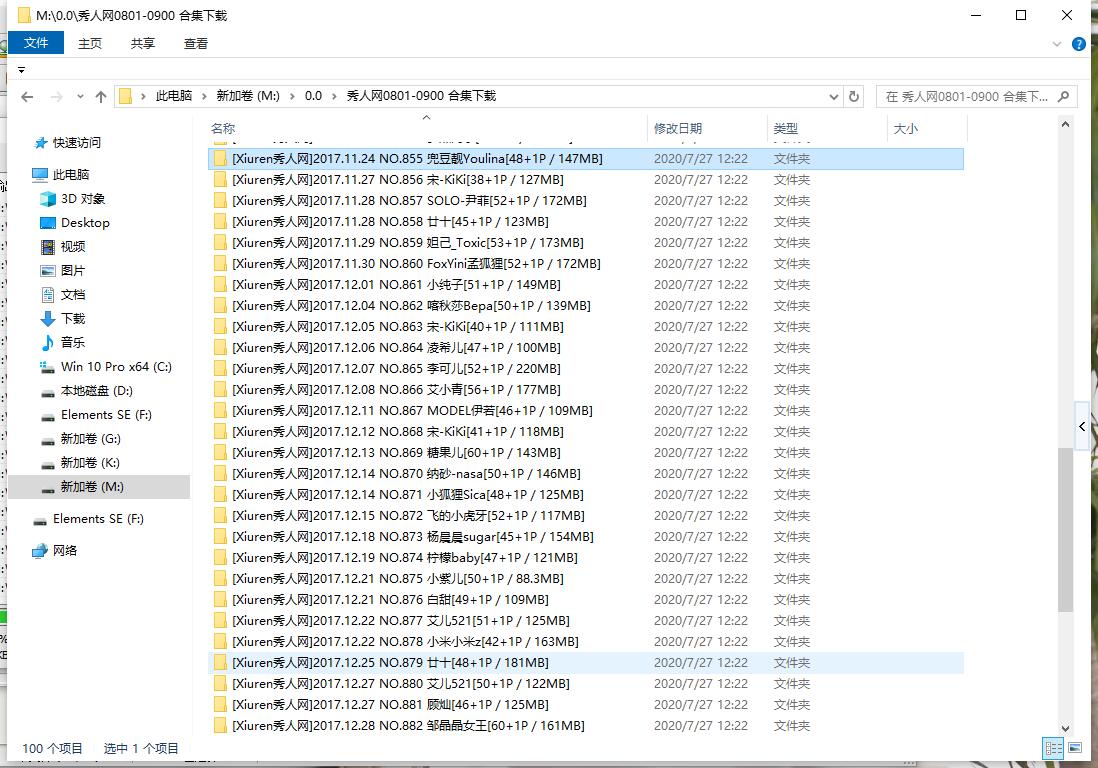
Task: Open the 查看 ribbon tab
Action: (x=196, y=43)
